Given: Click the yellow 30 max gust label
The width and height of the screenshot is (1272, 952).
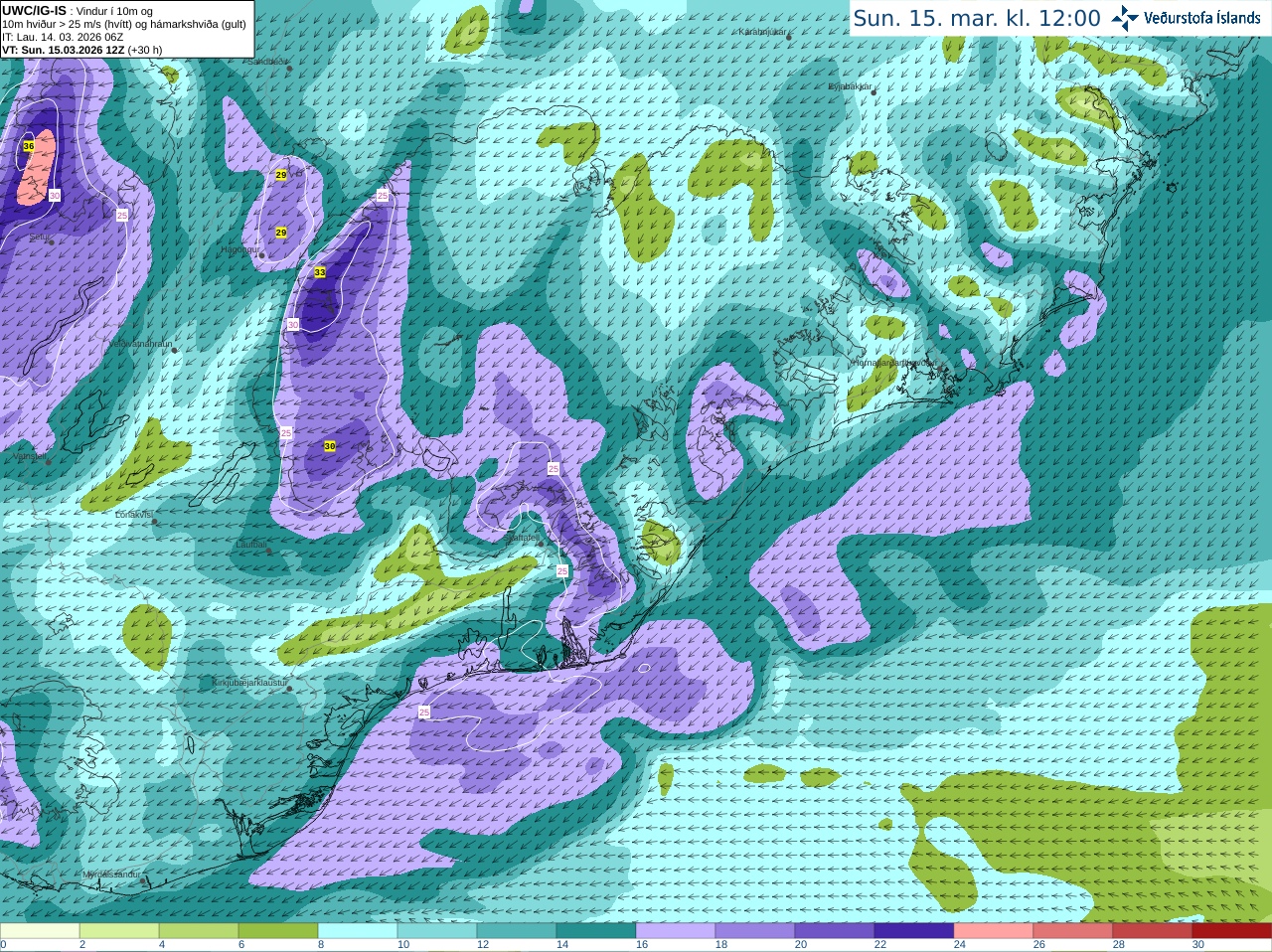Looking at the screenshot, I should click(x=330, y=447).
